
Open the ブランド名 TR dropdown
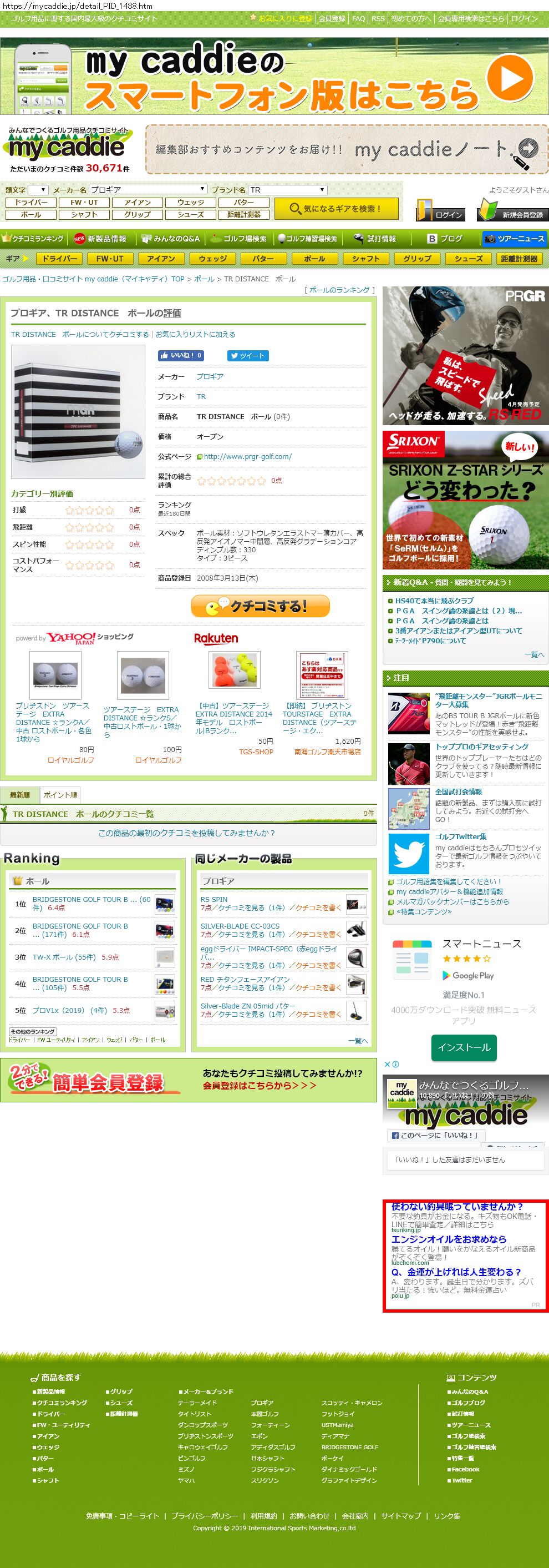[x=288, y=190]
